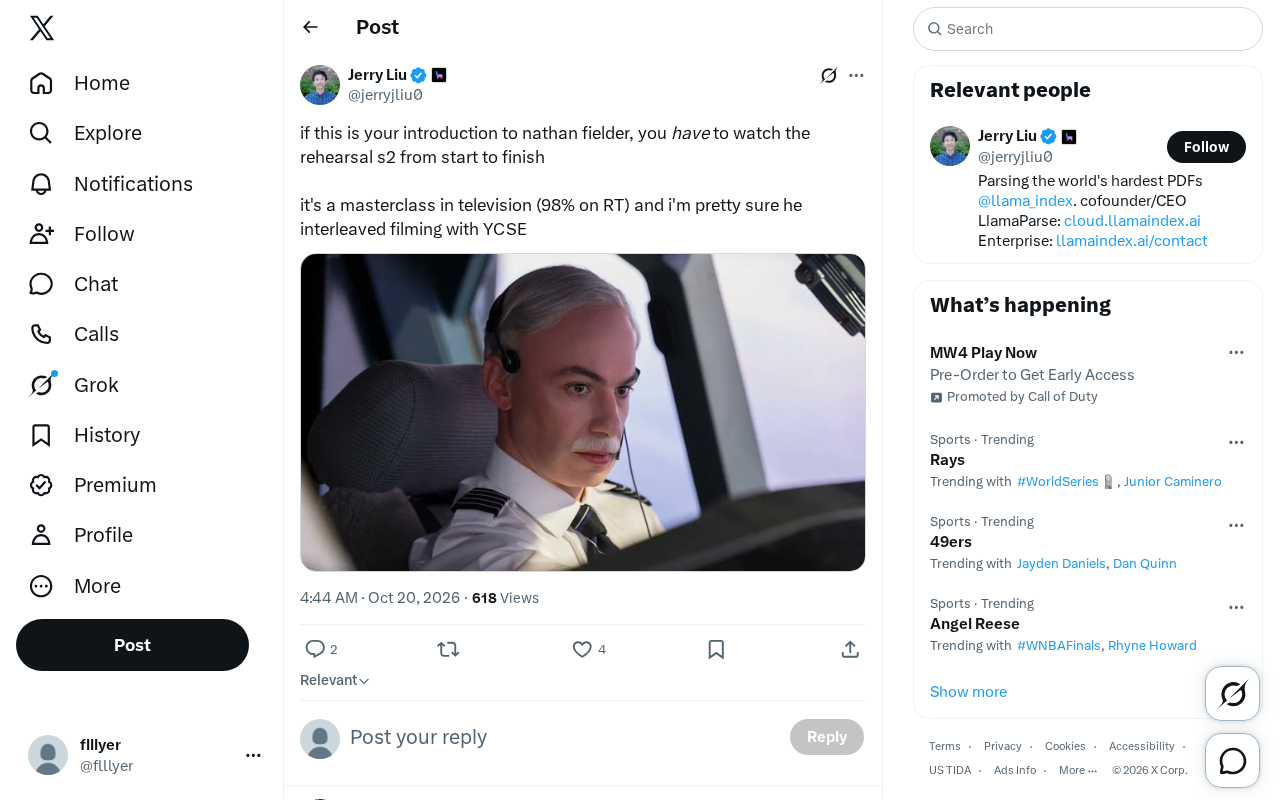1280x800 pixels.
Task: Repost using the retweet icon
Action: pos(448,649)
